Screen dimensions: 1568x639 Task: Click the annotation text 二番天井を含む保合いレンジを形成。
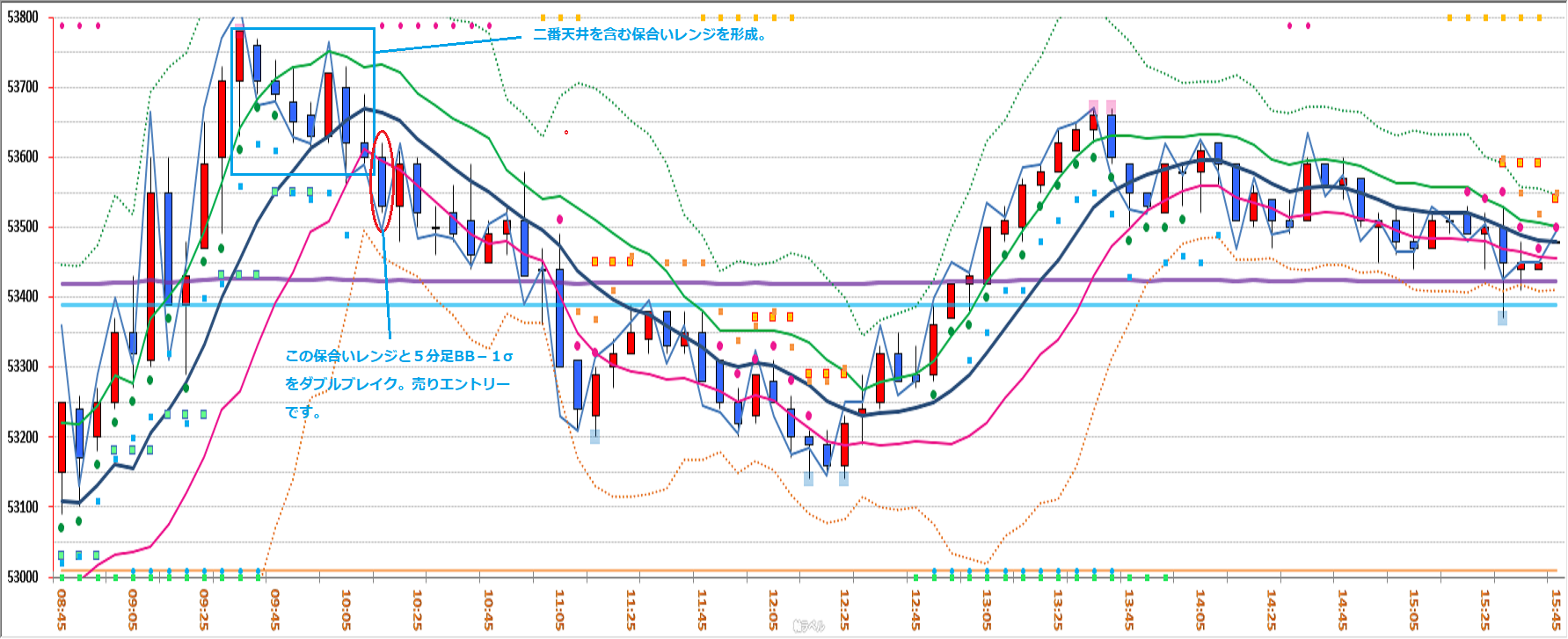click(x=651, y=35)
